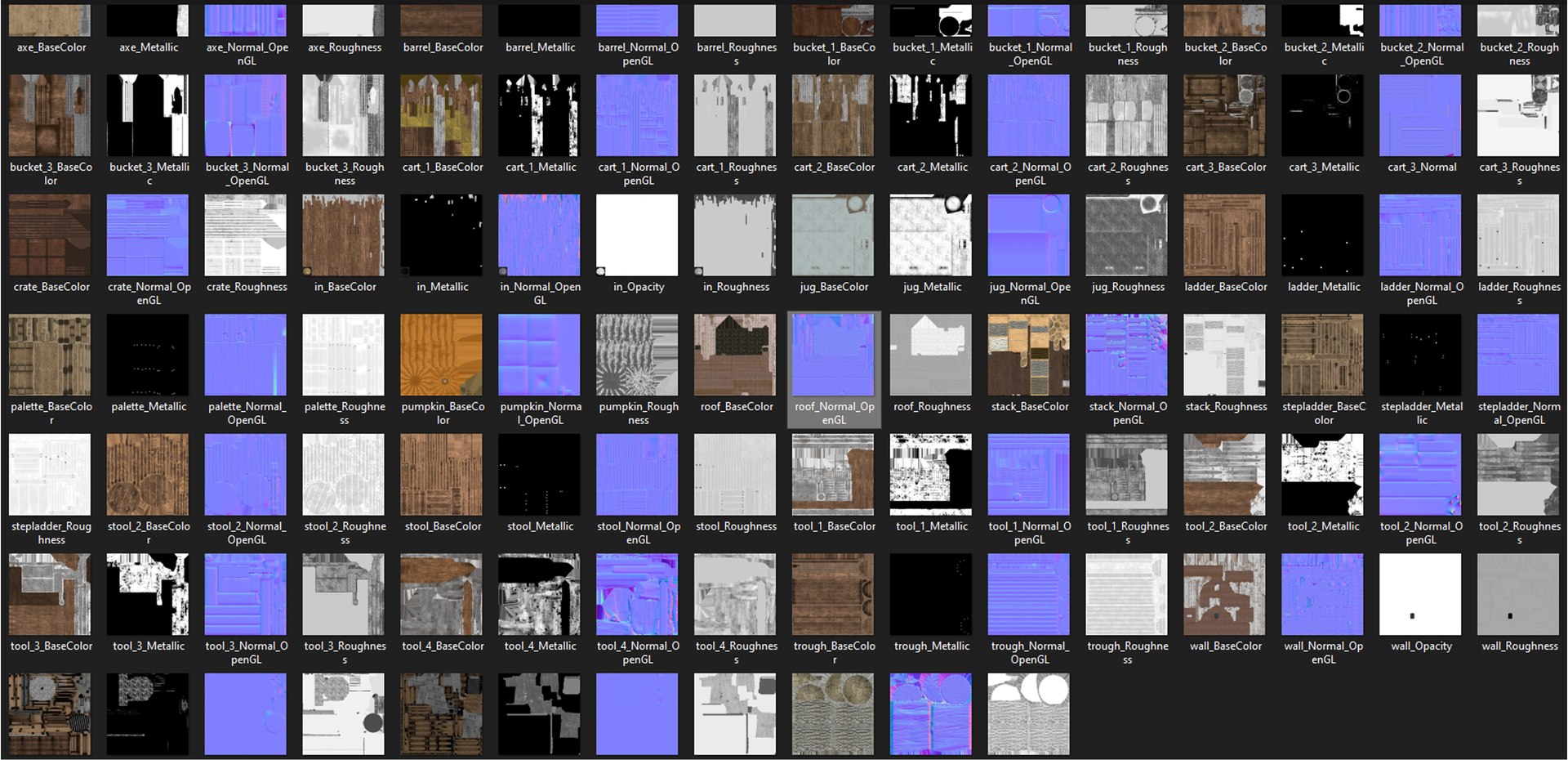Select the orange pumpkin_BaseColor thumbnail

[442, 355]
